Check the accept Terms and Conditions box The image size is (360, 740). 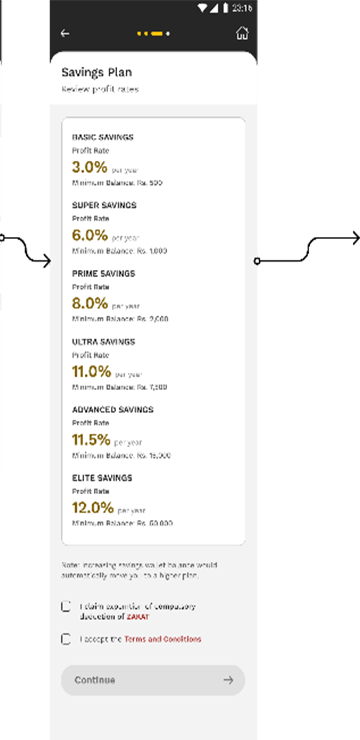click(66, 639)
